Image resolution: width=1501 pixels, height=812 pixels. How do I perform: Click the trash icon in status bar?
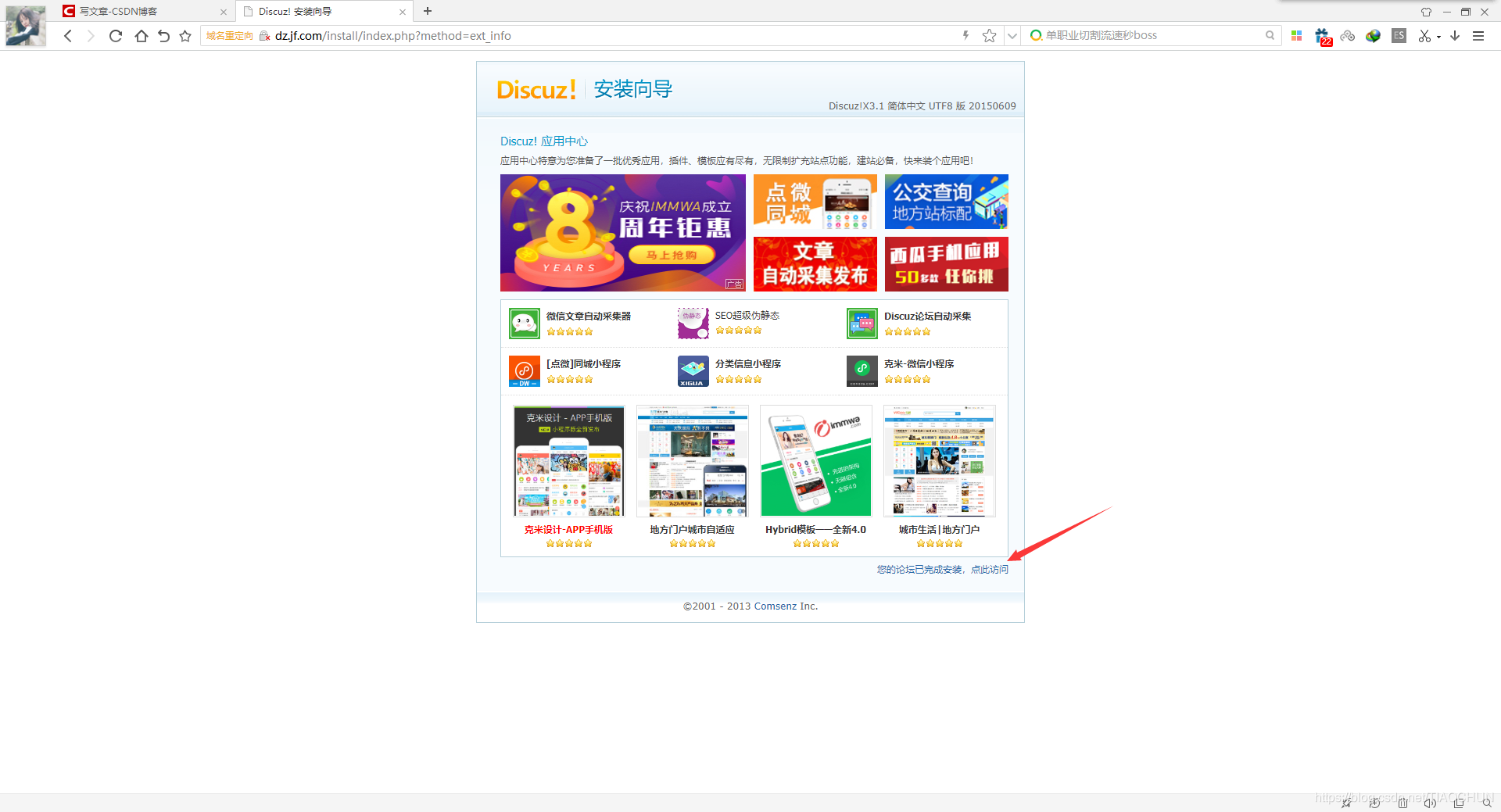coord(1402,803)
